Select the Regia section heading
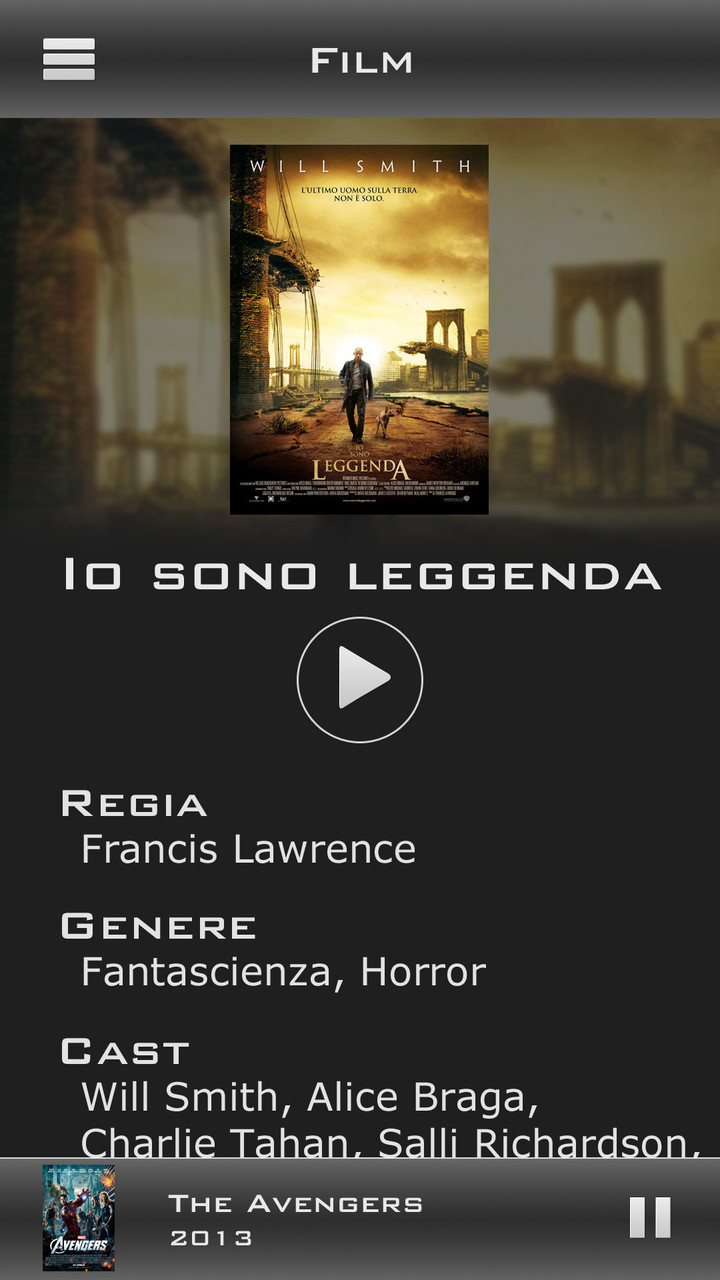The height and width of the screenshot is (1280, 720). point(134,804)
